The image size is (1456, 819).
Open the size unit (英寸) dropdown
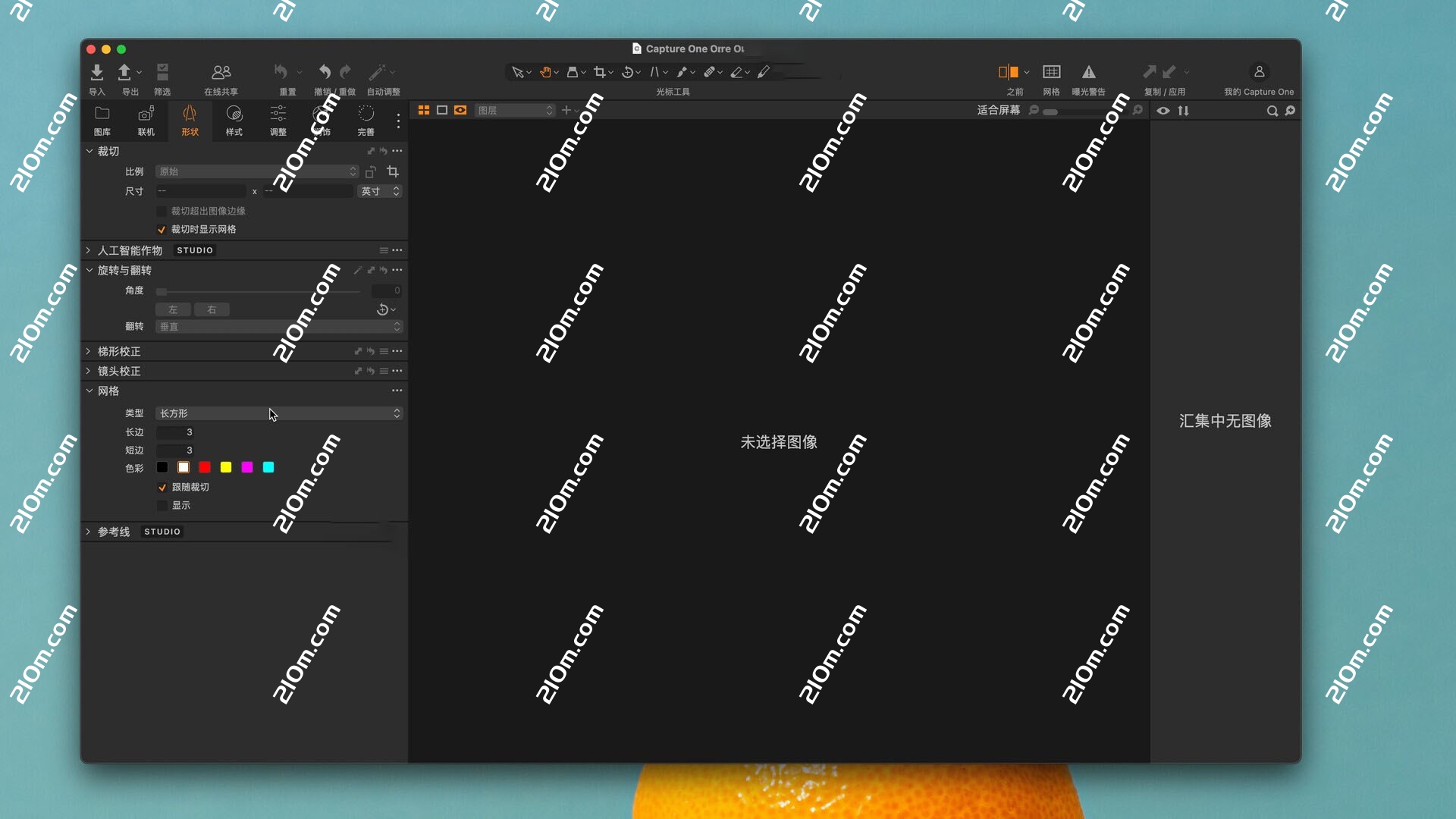click(379, 191)
